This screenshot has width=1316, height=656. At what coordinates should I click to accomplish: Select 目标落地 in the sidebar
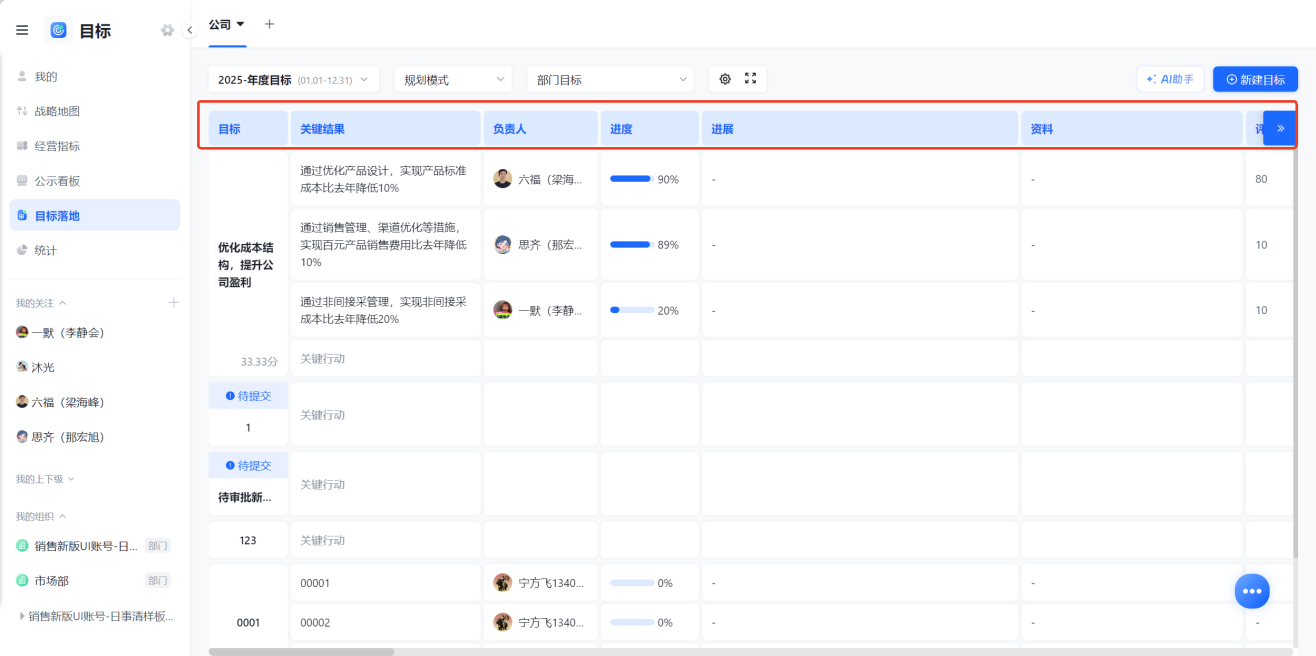point(95,215)
